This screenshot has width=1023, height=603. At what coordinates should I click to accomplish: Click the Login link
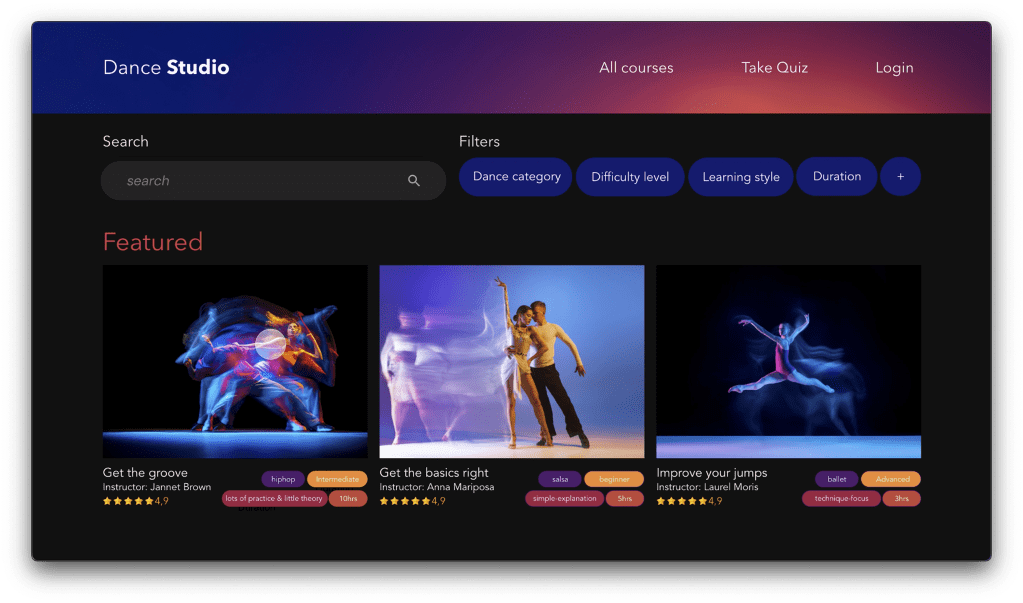click(894, 68)
